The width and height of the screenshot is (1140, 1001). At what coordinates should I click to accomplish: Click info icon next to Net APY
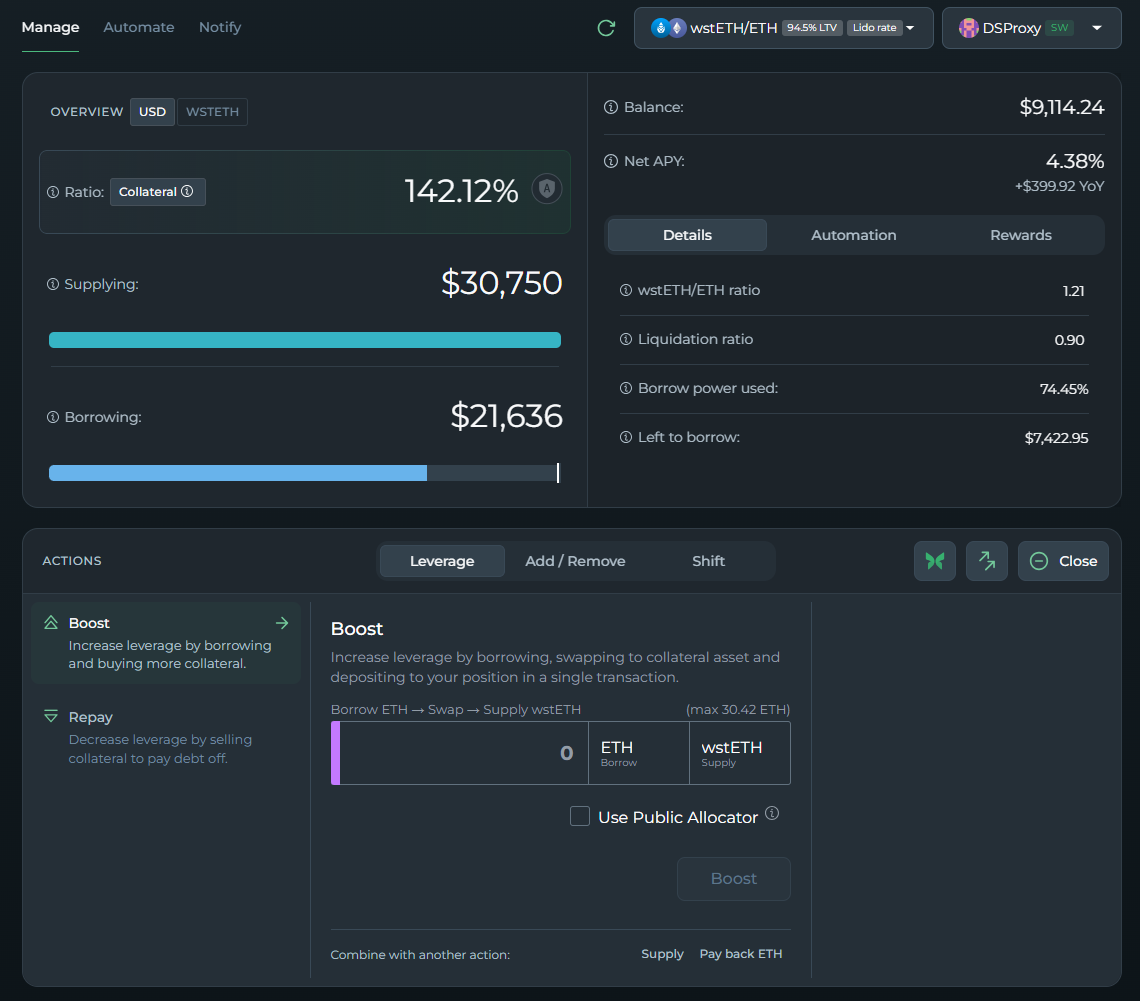[611, 161]
